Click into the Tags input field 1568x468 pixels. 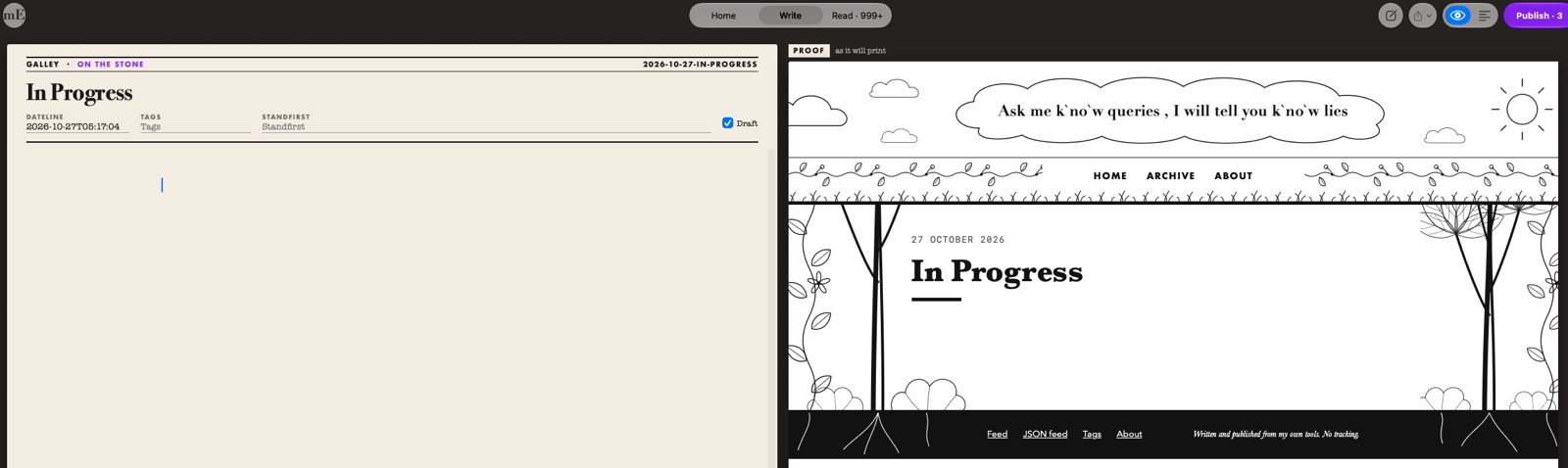pos(195,126)
